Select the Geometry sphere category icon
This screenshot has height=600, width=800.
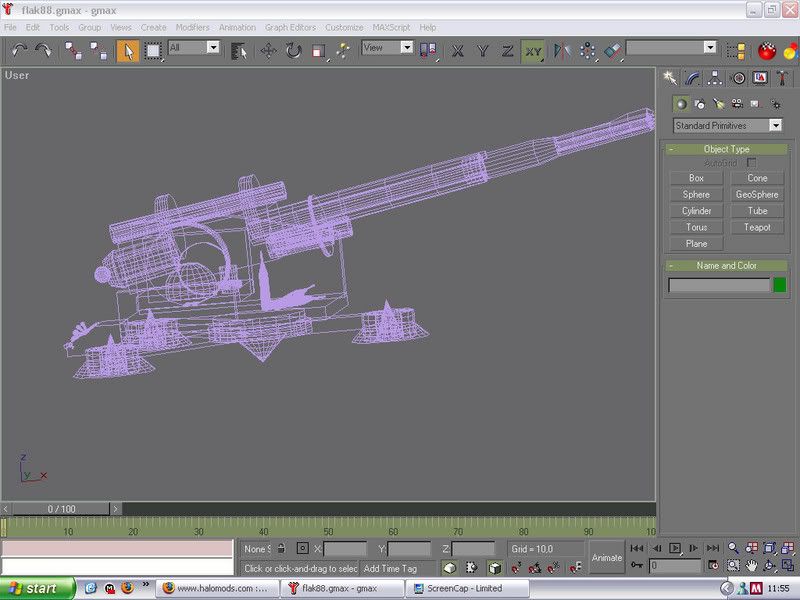click(681, 104)
